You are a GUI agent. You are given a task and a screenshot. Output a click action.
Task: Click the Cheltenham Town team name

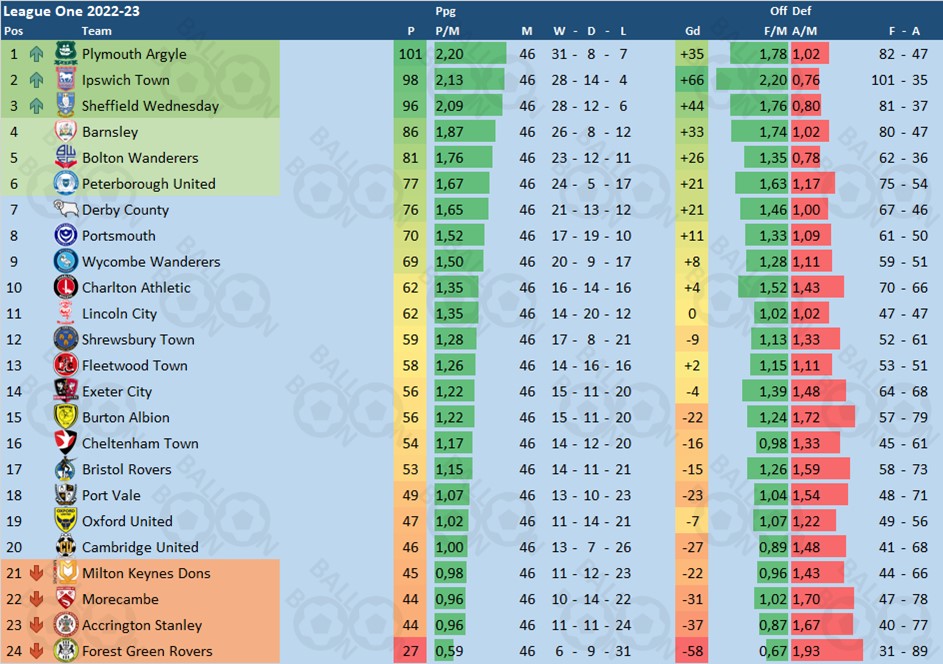(140, 443)
